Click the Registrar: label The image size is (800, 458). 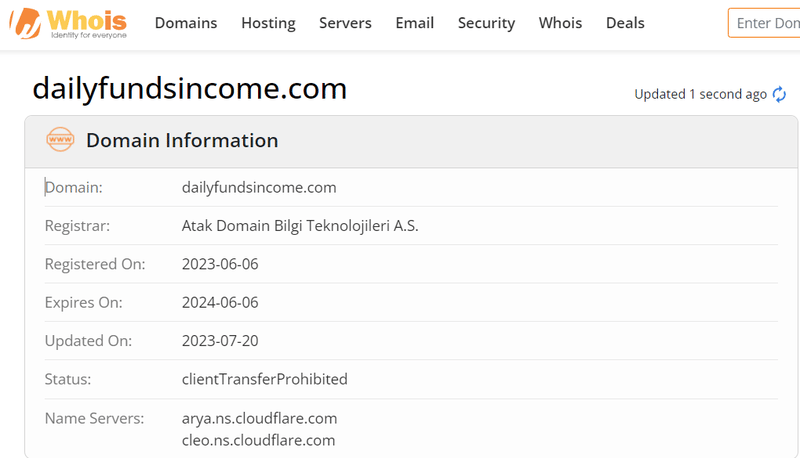pos(77,225)
